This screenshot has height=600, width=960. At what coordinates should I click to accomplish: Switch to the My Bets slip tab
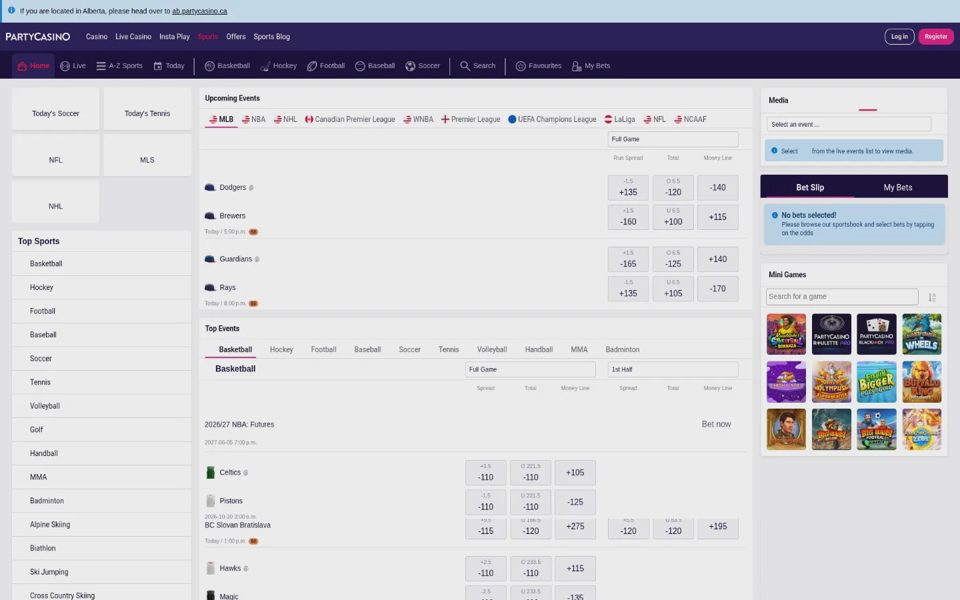pyautogui.click(x=898, y=187)
